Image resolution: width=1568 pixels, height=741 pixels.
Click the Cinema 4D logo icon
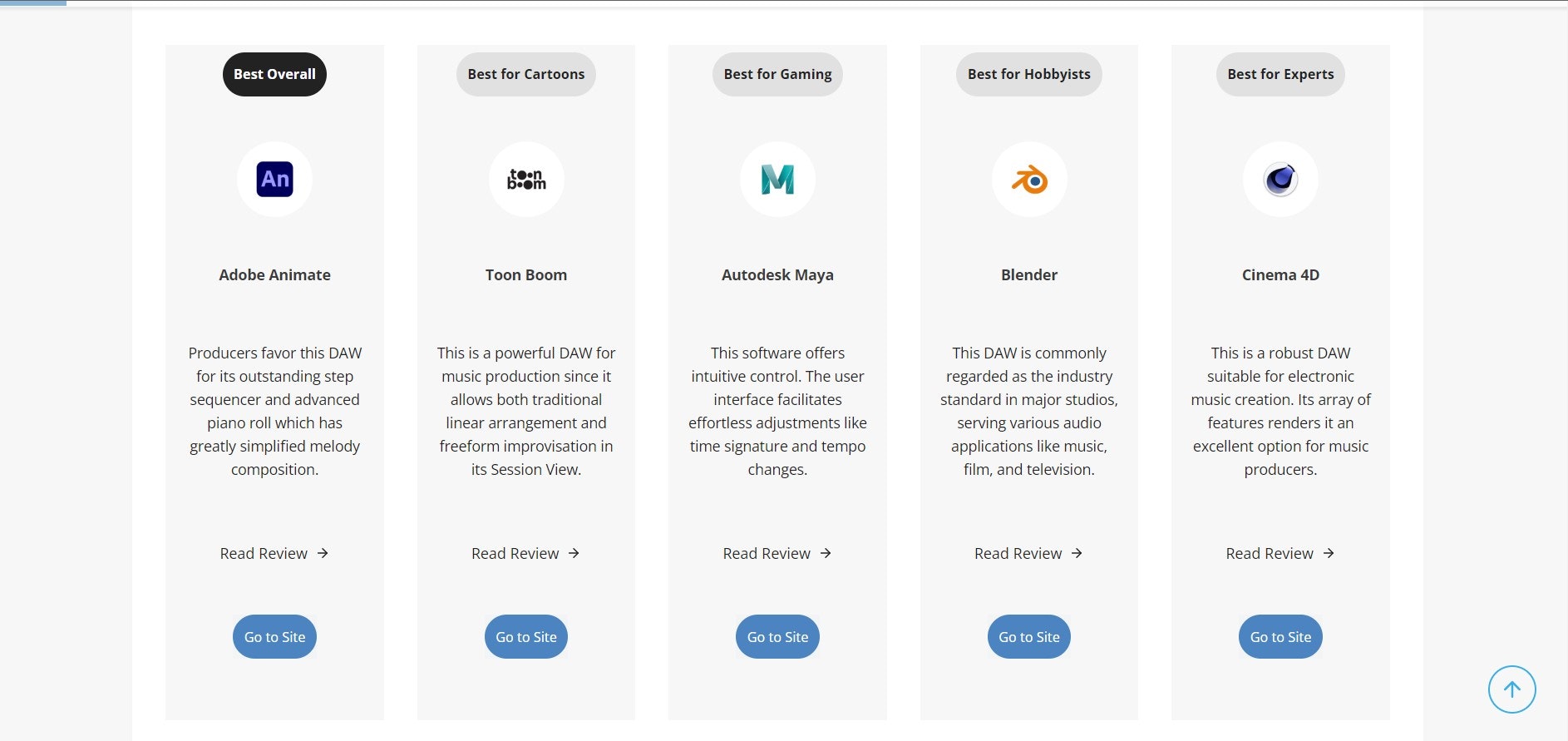(x=1280, y=179)
